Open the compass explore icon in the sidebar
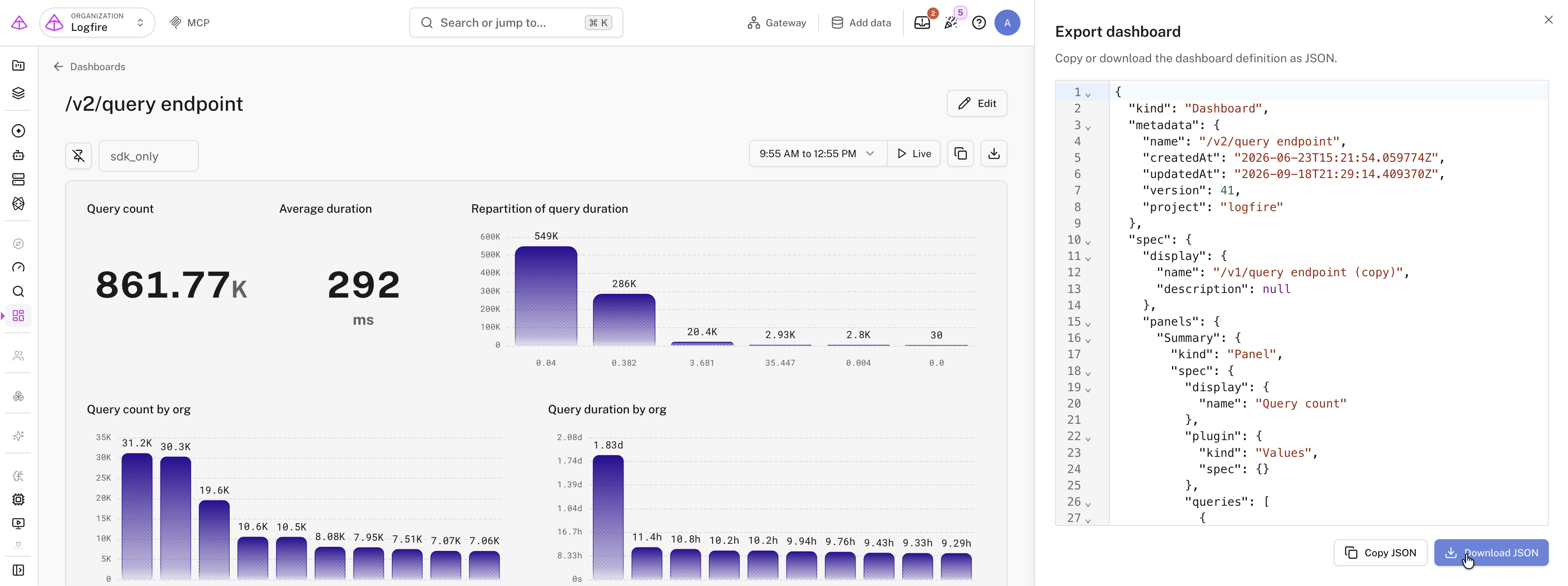 (18, 244)
